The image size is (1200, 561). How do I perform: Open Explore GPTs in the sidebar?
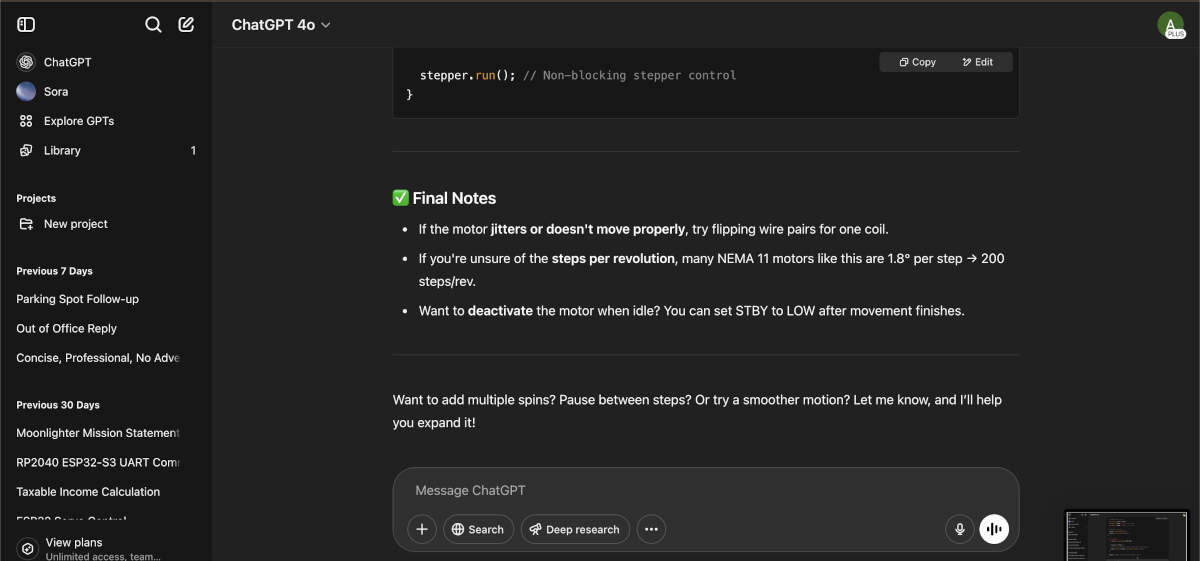[106, 121]
